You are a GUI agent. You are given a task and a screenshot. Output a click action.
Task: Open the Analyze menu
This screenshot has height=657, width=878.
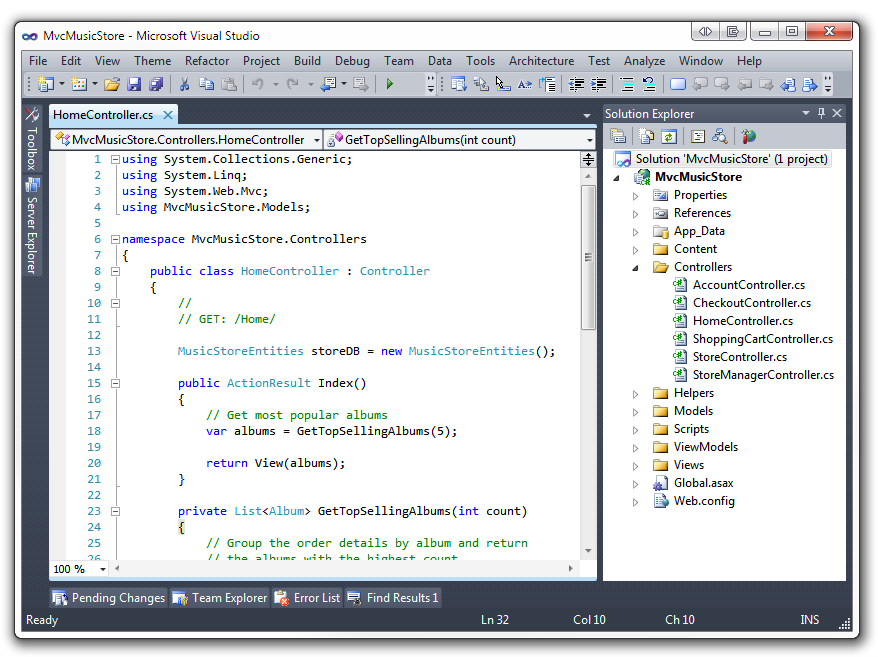645,60
